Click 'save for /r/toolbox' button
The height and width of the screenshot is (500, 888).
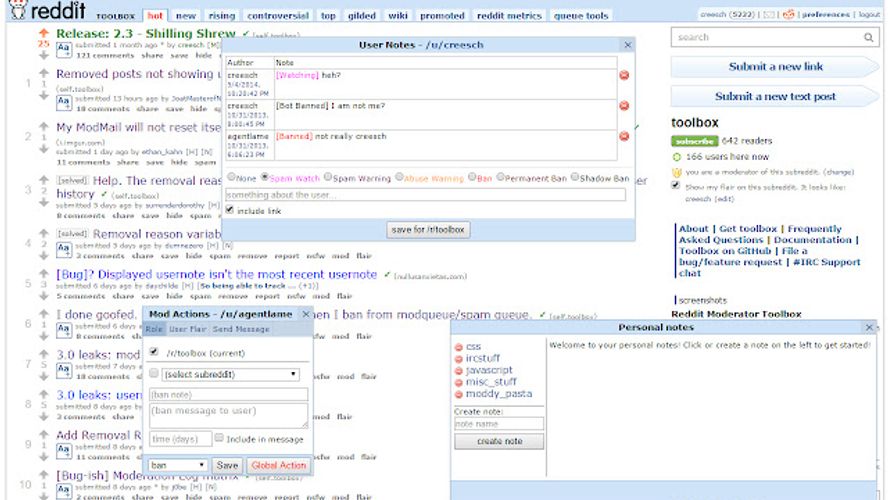coord(428,229)
